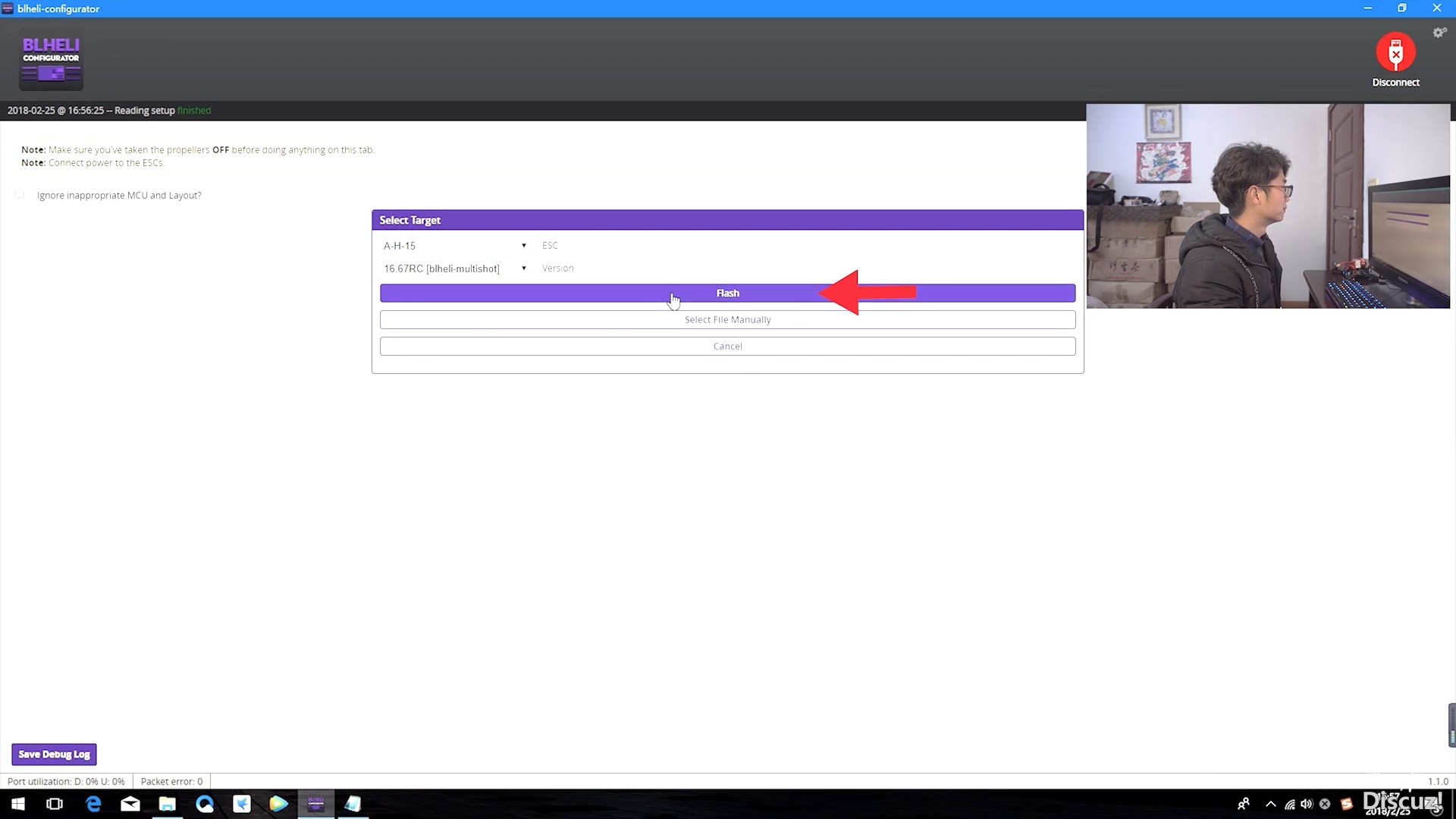The image size is (1456, 819).
Task: Open the Wi-Fi network tray icon
Action: coord(1290,804)
